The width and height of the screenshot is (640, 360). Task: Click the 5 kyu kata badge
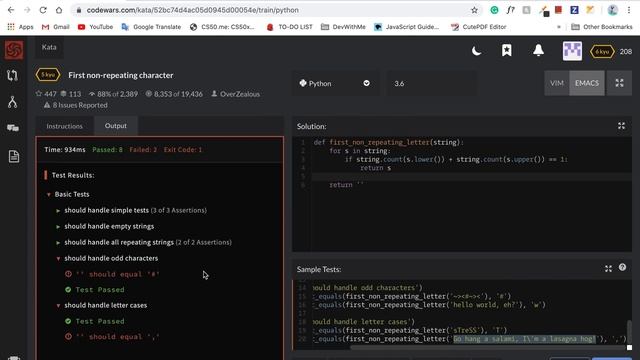point(48,75)
